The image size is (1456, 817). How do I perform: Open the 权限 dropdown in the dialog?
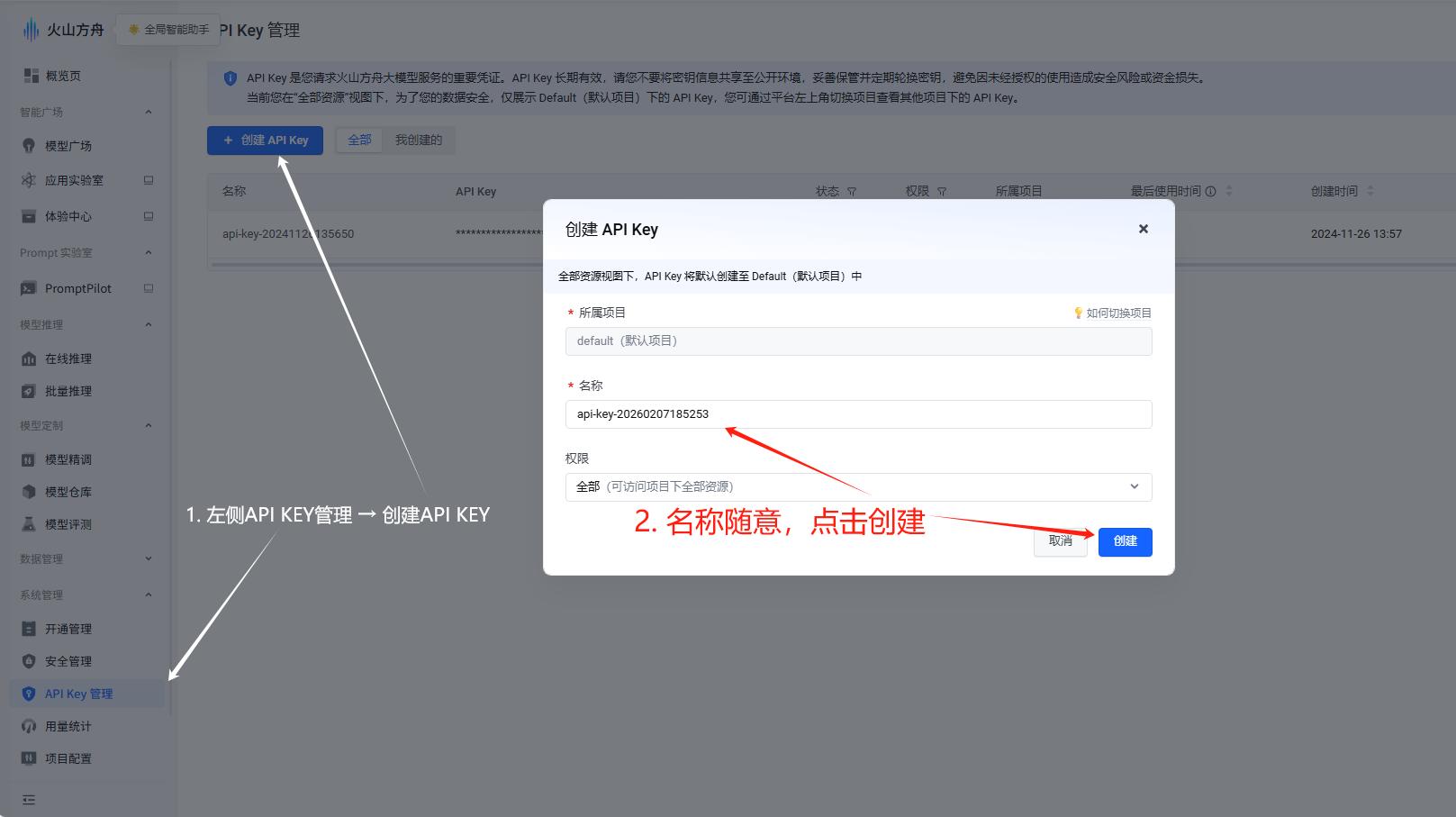[857, 486]
